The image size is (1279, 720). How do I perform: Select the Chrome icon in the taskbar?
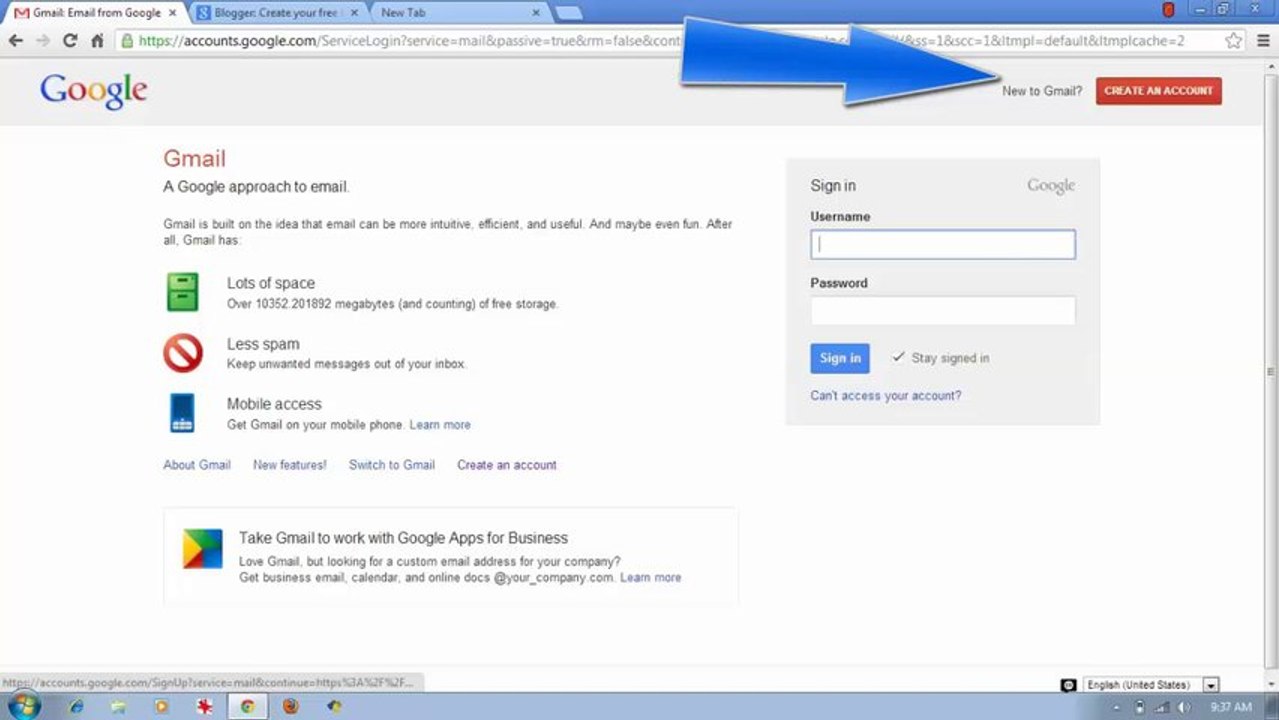click(x=247, y=706)
